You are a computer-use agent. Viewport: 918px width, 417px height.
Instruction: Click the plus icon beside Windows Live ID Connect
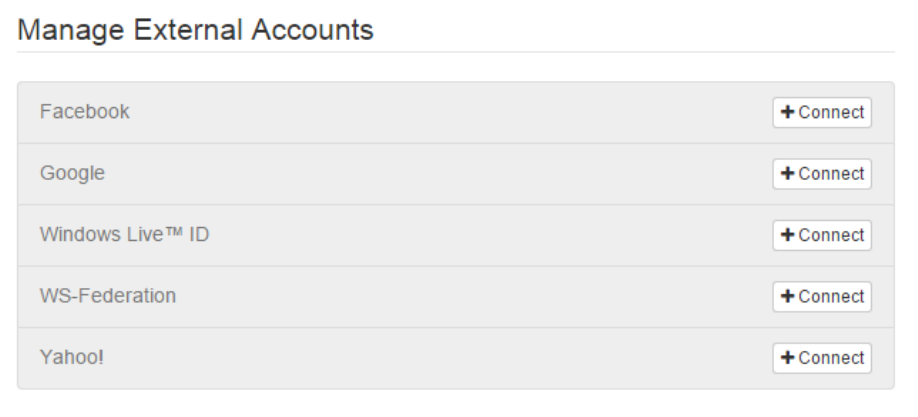coord(788,236)
